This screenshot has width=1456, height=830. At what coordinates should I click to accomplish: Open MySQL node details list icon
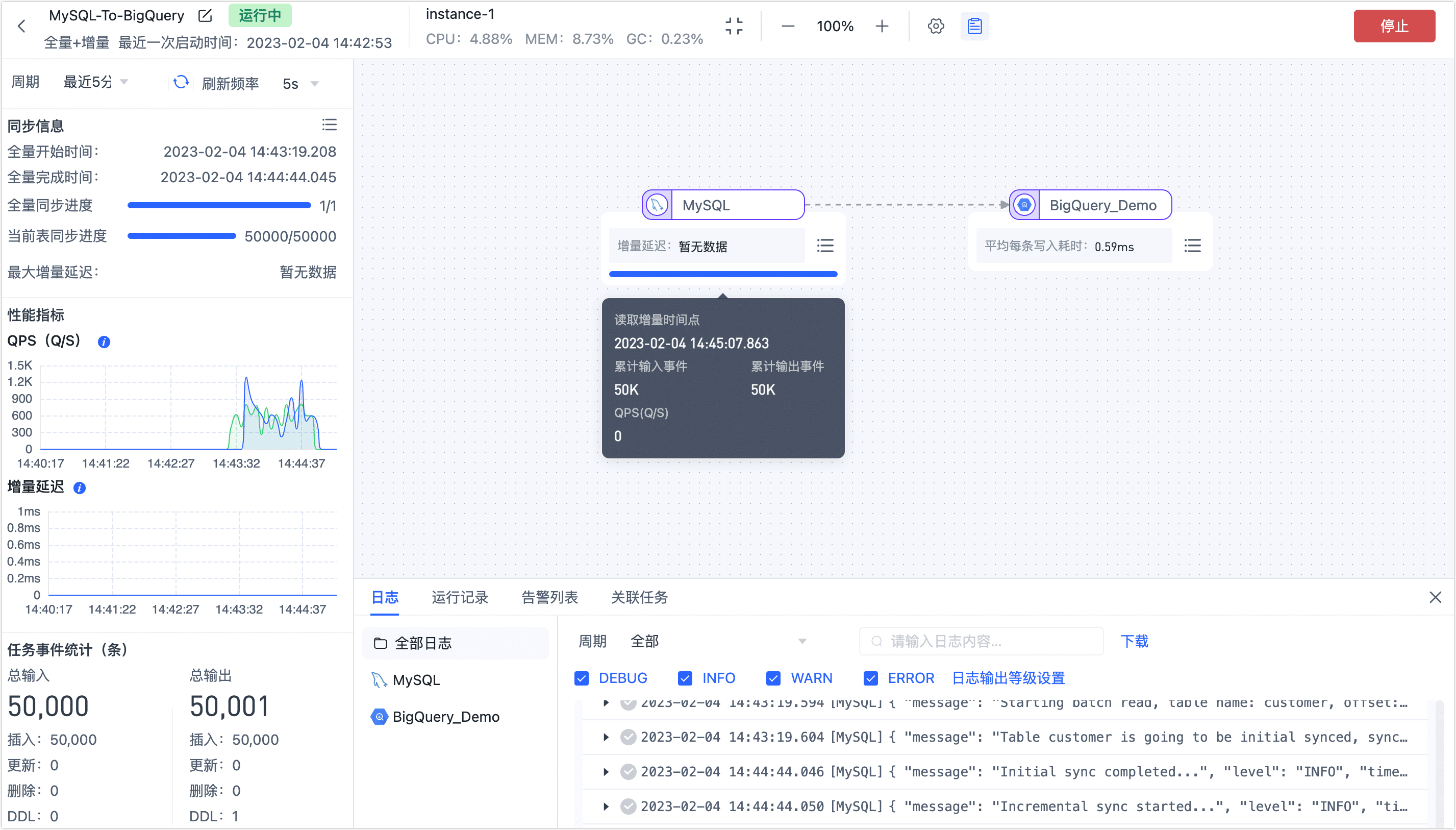825,246
